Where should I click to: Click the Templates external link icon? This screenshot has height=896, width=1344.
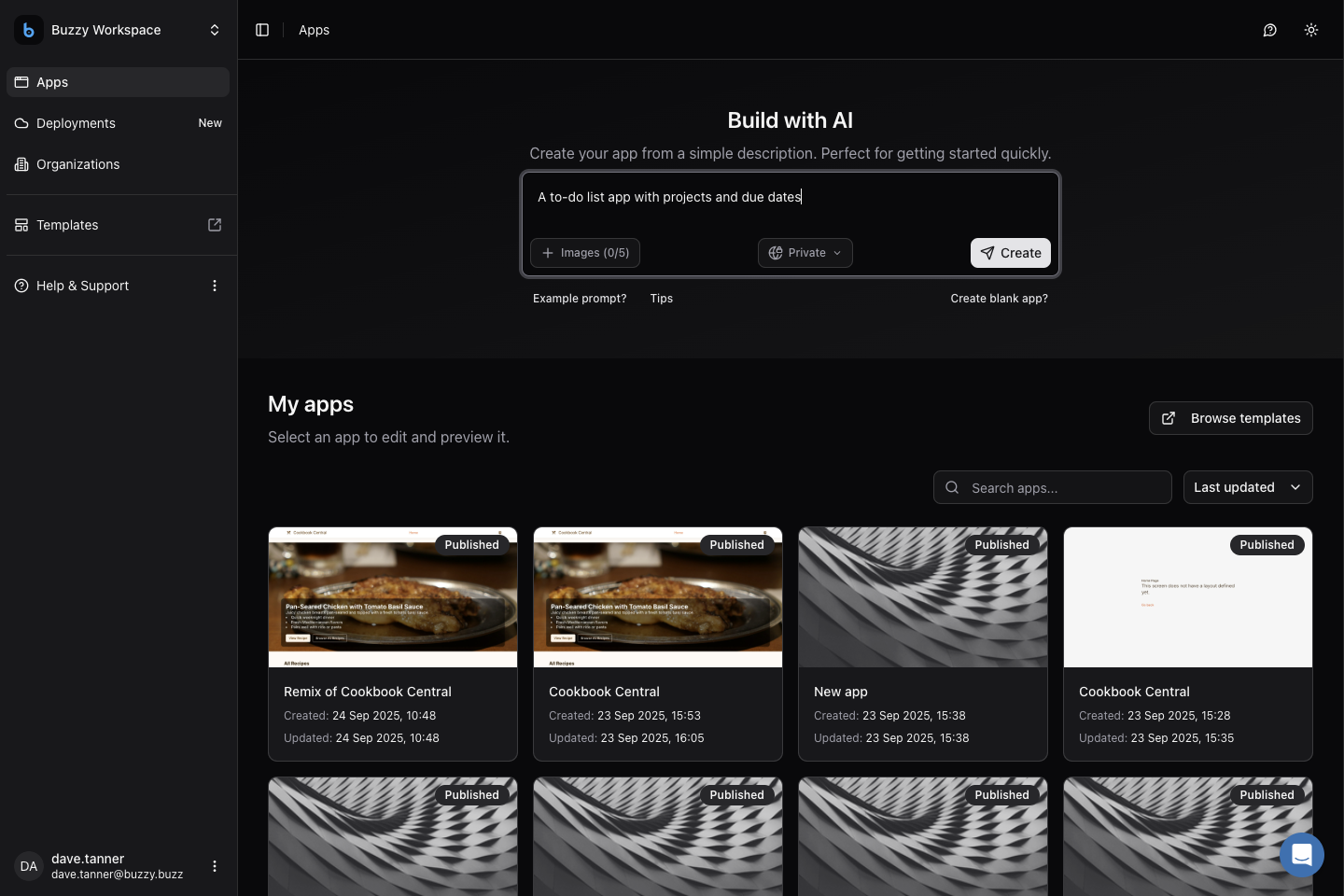215,225
